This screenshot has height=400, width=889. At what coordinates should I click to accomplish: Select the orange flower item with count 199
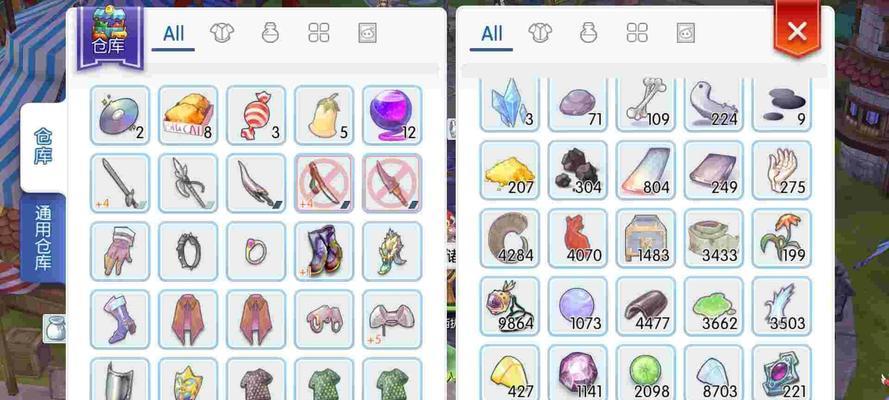point(781,238)
